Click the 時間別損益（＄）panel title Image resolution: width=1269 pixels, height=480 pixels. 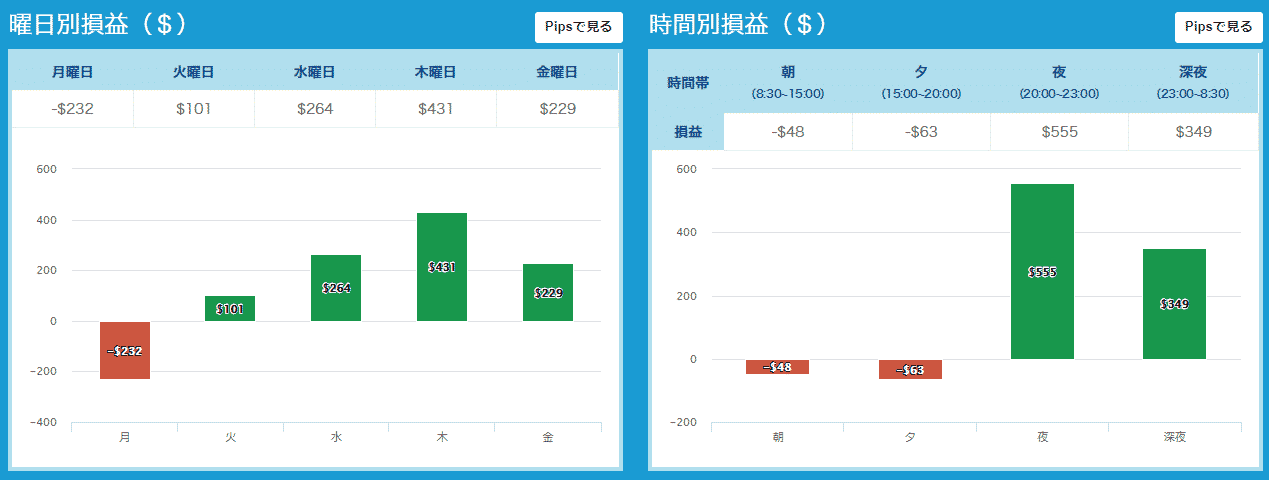point(739,25)
